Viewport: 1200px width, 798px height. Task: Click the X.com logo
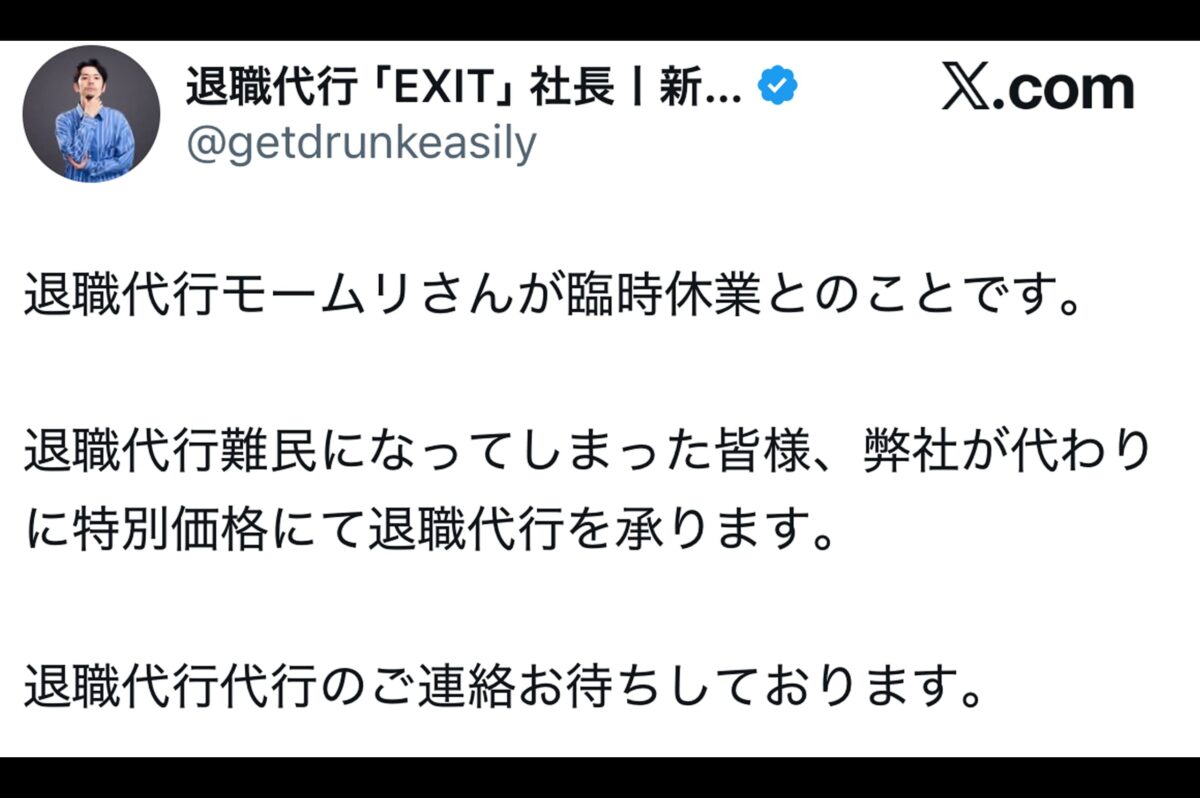click(x=1037, y=87)
